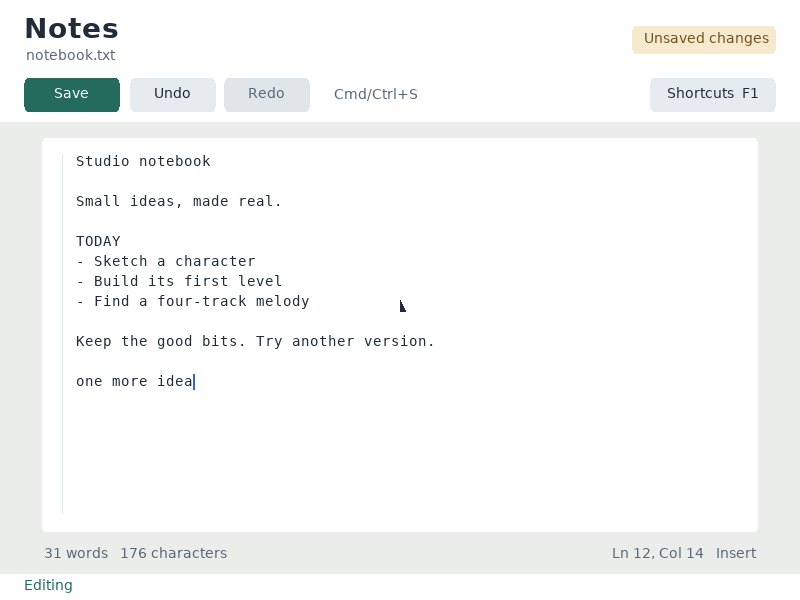
Task: Click '- Find a four-track melody' line
Action: click(193, 301)
